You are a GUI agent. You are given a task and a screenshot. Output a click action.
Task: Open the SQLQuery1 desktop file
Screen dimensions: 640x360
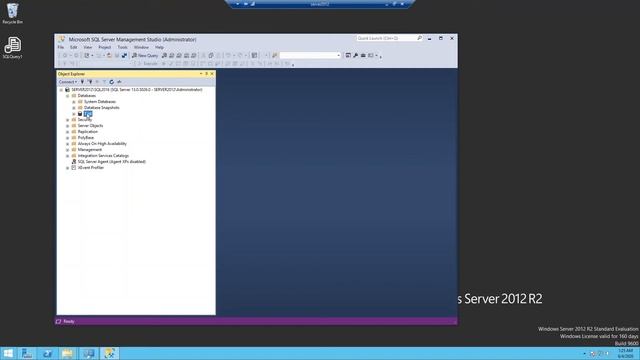click(x=13, y=48)
